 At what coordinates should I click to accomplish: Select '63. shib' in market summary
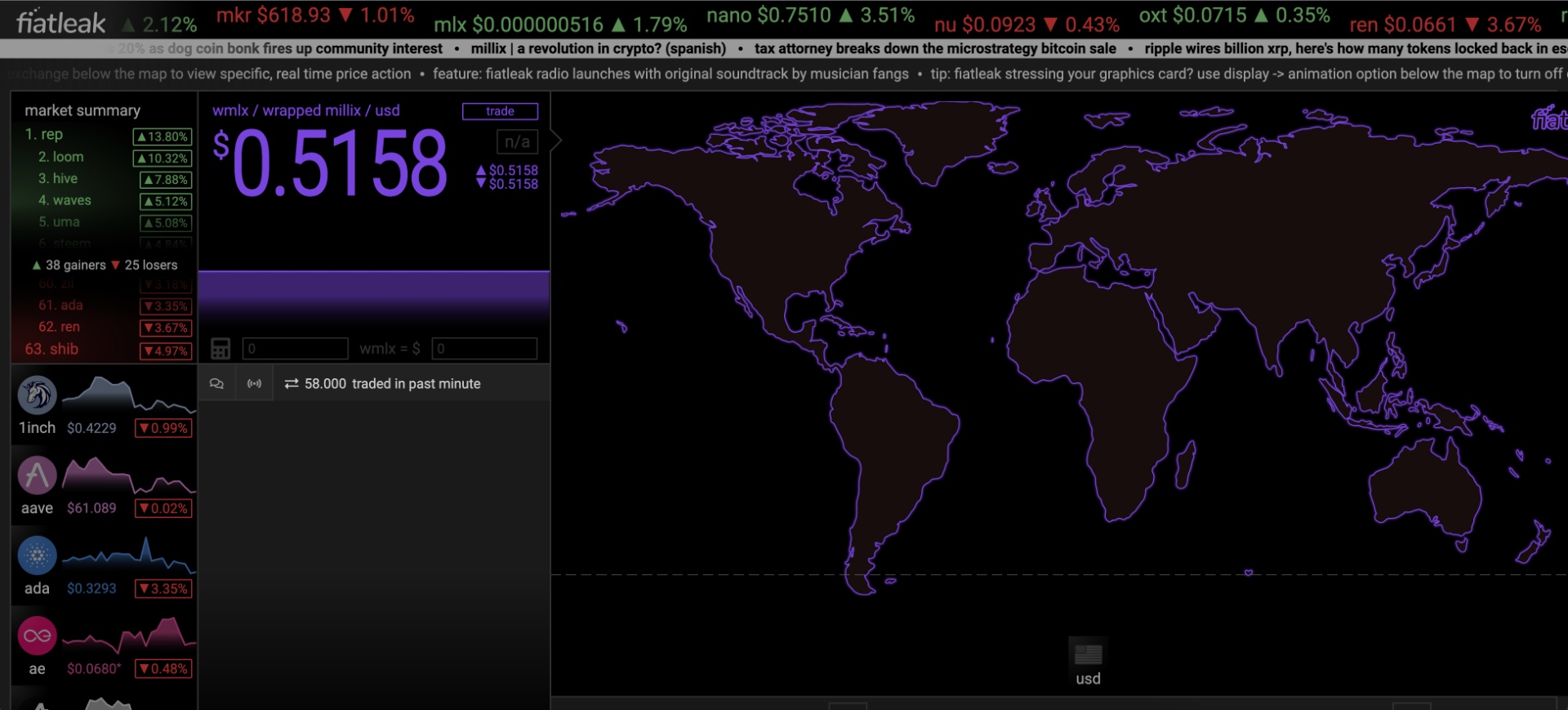(51, 349)
